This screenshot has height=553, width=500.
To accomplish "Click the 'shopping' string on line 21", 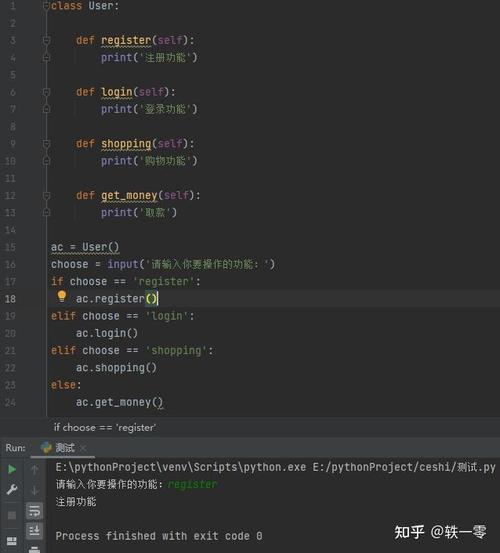I will coord(176,351).
